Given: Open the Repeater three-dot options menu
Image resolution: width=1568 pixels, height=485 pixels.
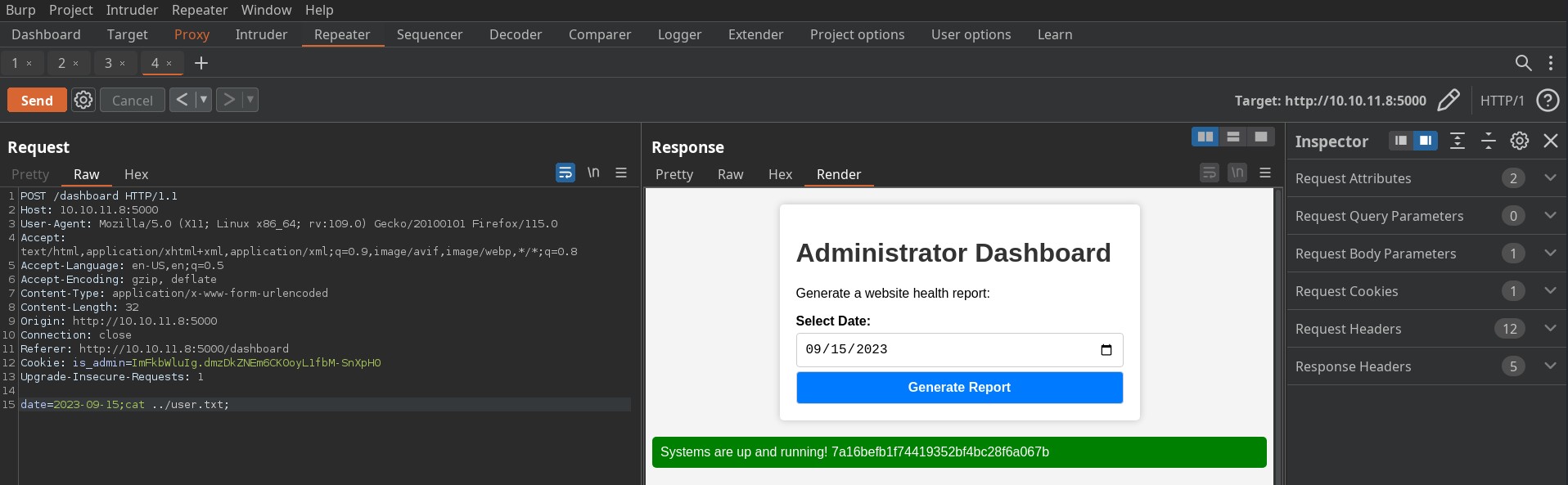Looking at the screenshot, I should [1551, 63].
